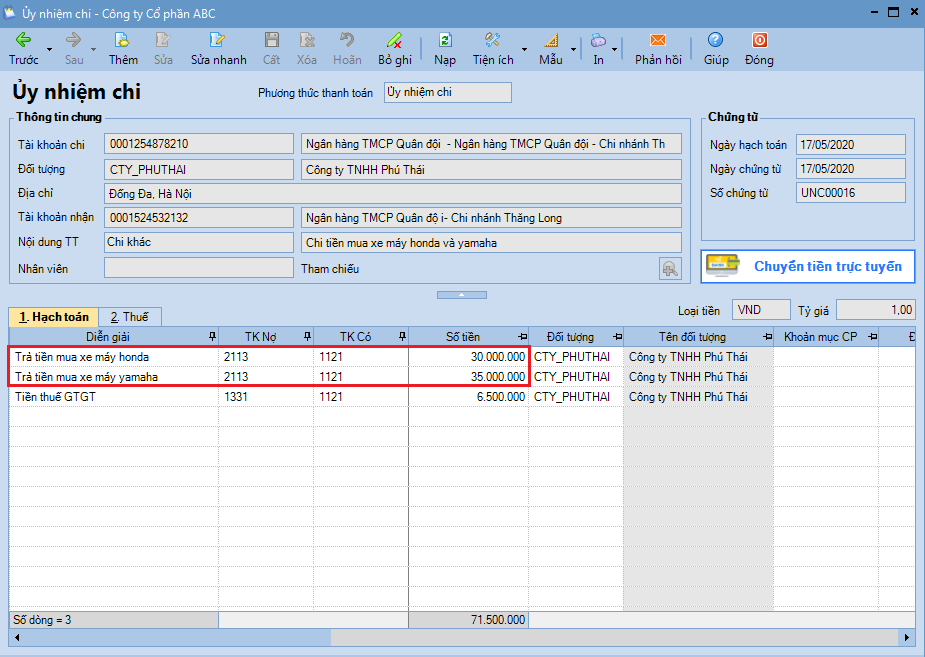The width and height of the screenshot is (925, 657).
Task: Click the Số chứng từ field UNC00016
Action: click(x=850, y=193)
